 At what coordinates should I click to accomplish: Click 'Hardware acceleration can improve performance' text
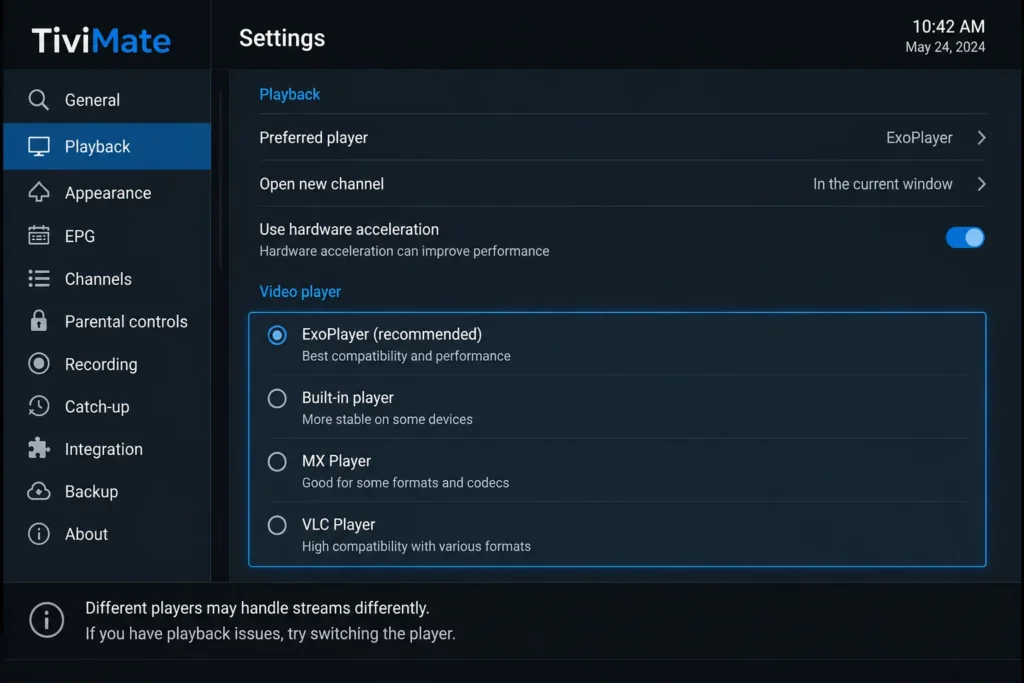404,251
